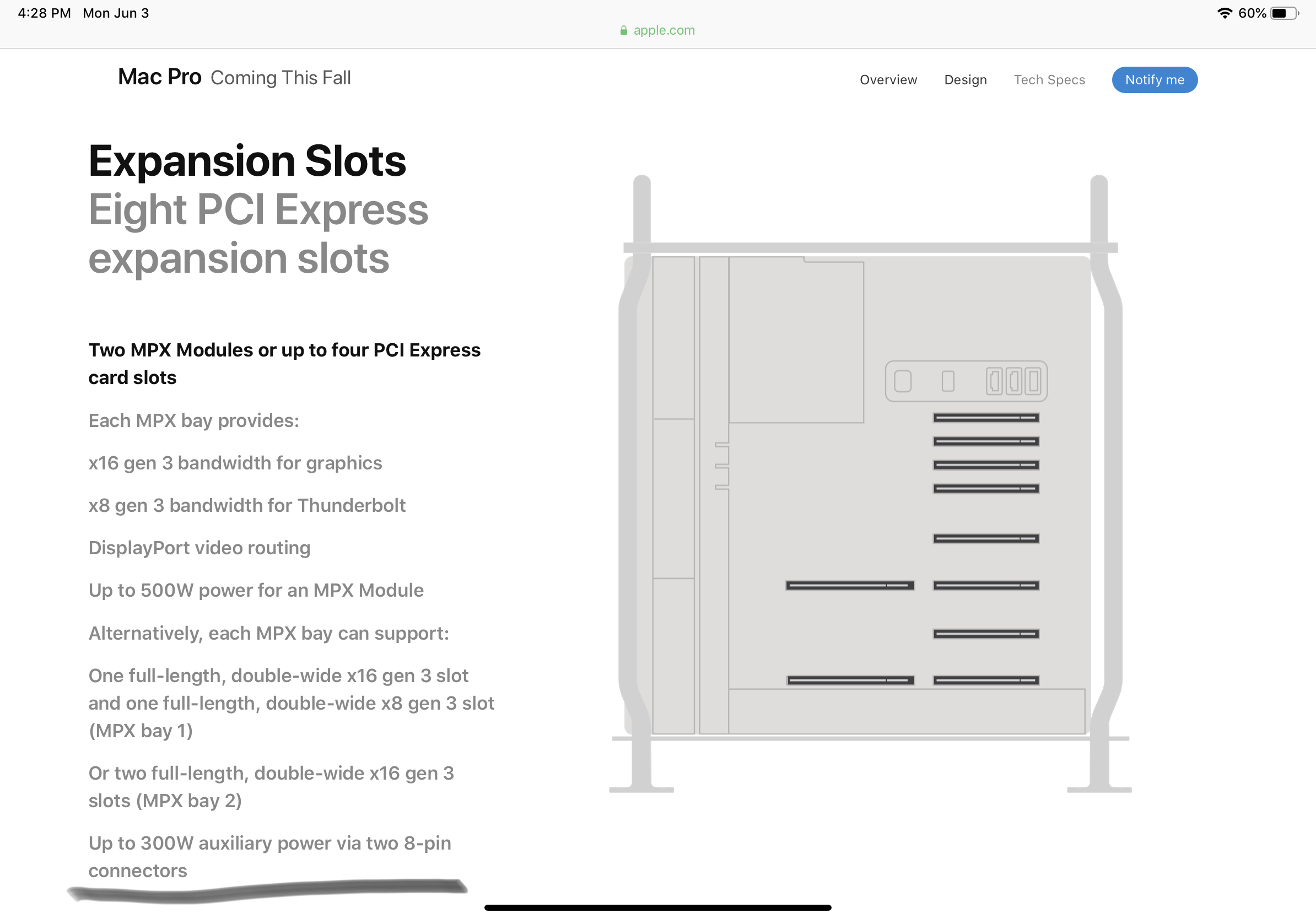Click the long bottom-left PCIe slot
Screen dimensions: 1316x919
850,680
